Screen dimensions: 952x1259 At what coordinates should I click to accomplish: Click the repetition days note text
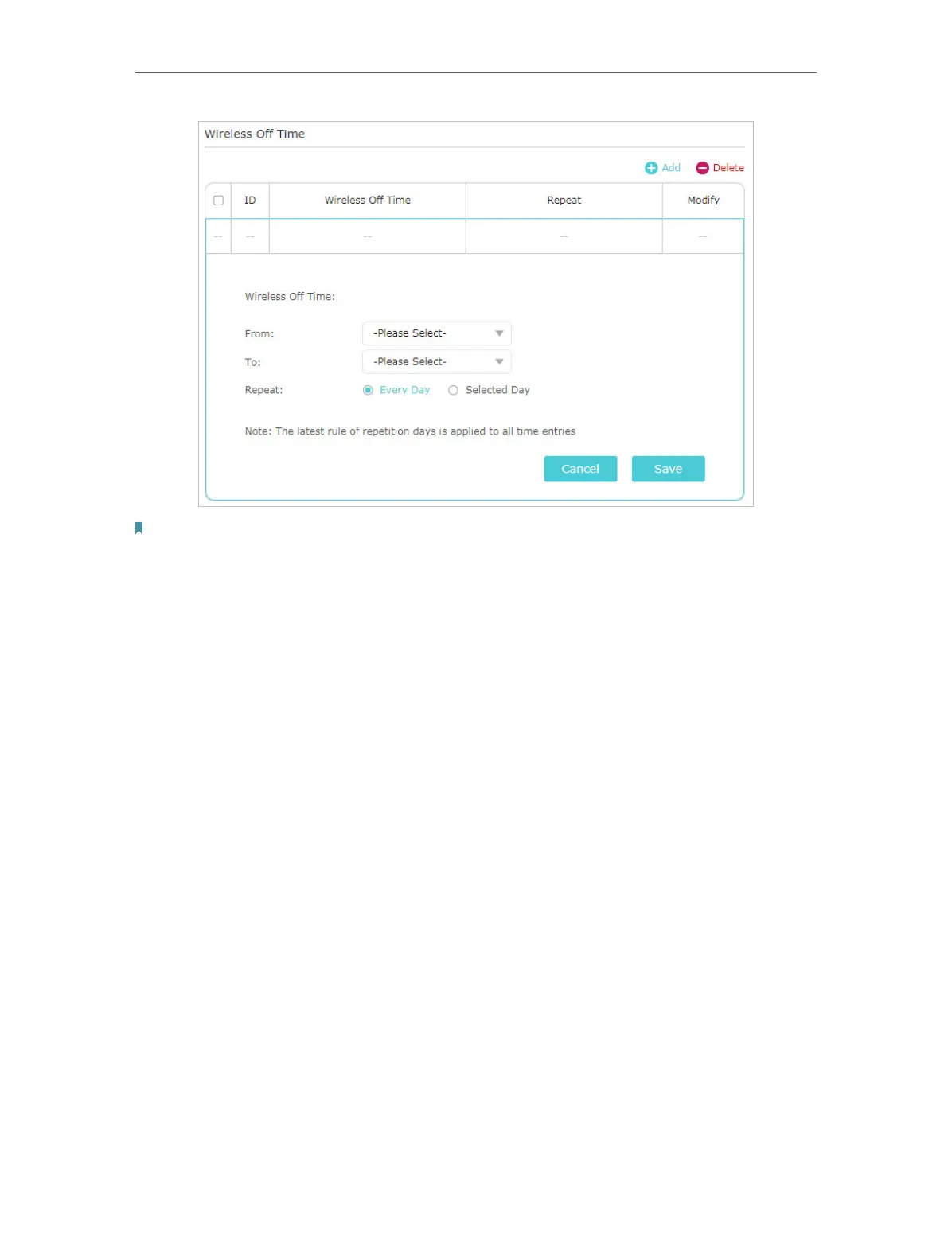(410, 431)
